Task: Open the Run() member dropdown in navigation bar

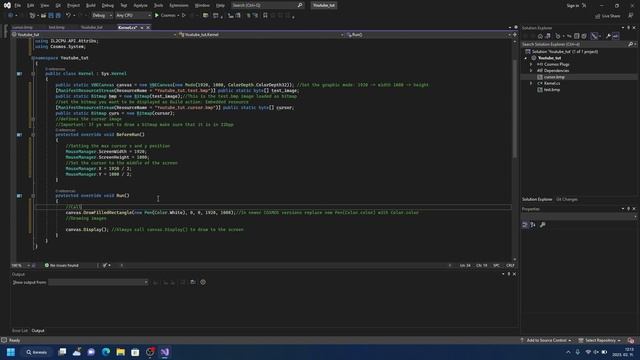Action: click(428, 35)
